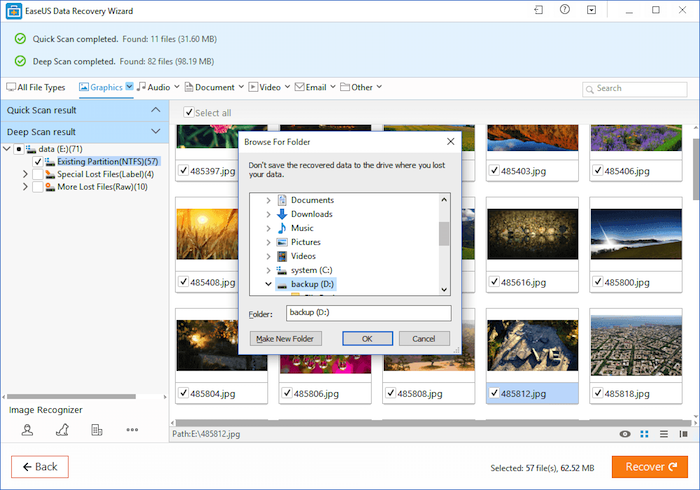
Task: Open the import session icon in title bar
Action: coord(539,10)
